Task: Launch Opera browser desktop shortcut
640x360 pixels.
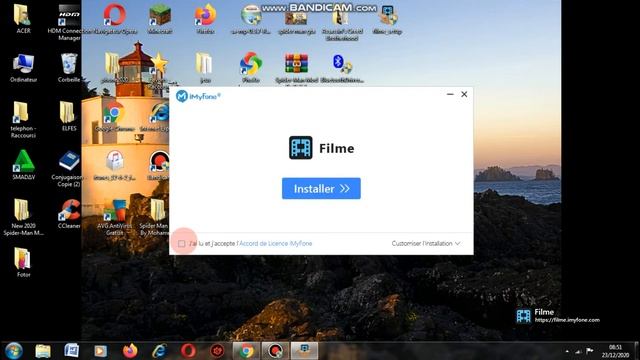Action: [x=115, y=18]
